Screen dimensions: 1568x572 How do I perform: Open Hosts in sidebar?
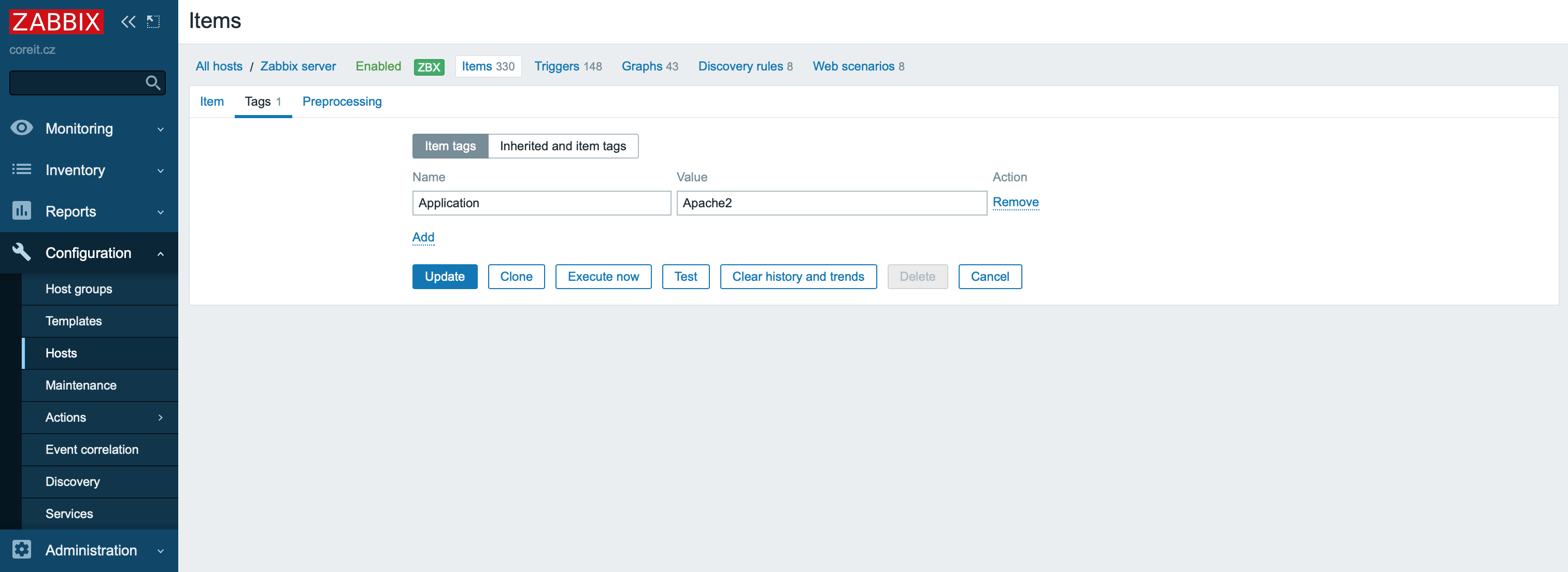[x=100, y=353]
